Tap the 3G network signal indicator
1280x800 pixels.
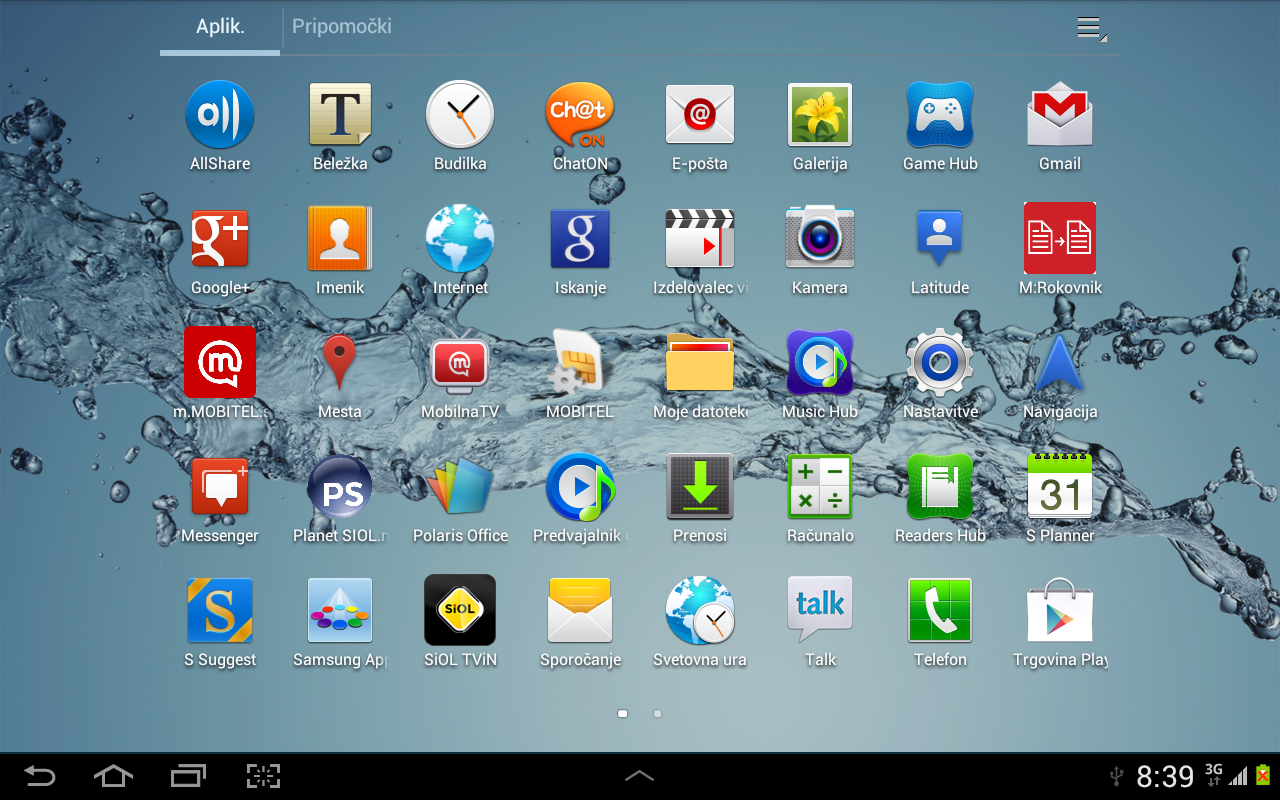tap(1214, 774)
